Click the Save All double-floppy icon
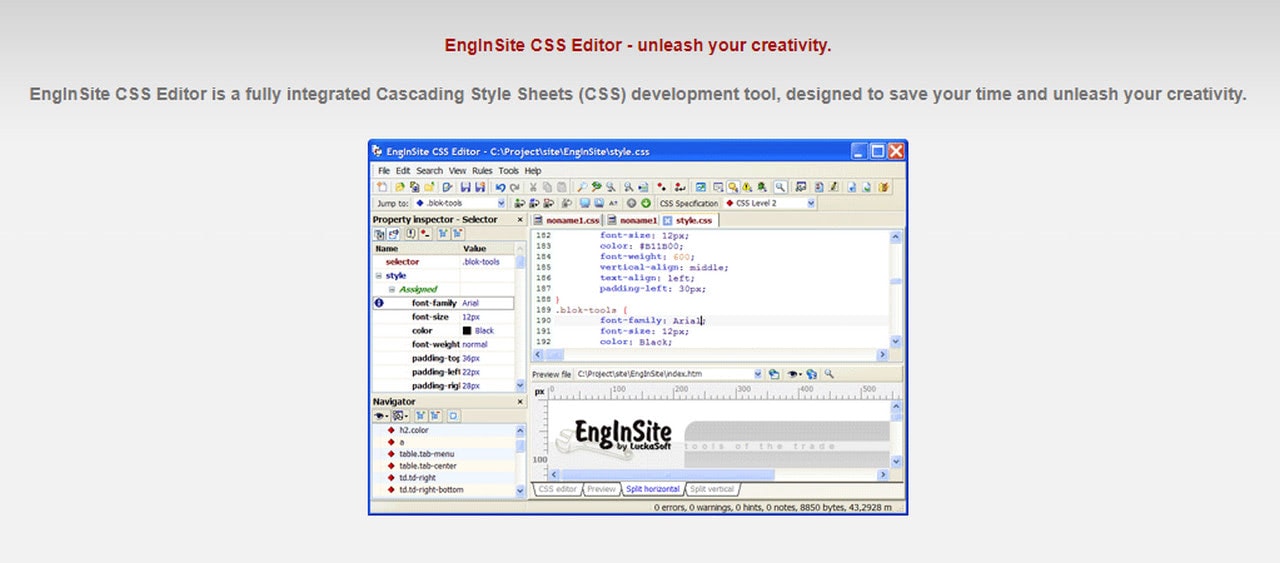Screen dimensions: 1280x563 click(480, 187)
